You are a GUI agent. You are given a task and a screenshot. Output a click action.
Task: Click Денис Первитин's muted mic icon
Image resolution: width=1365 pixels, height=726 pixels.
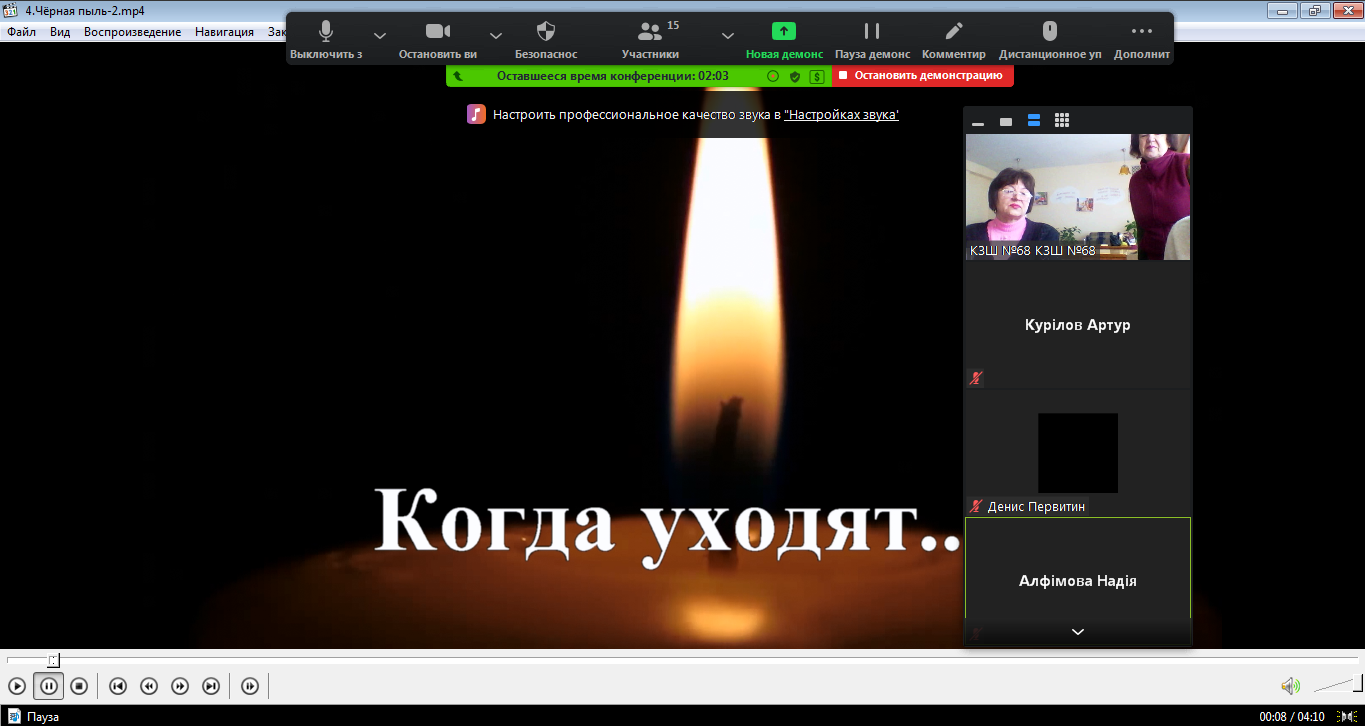click(x=976, y=506)
